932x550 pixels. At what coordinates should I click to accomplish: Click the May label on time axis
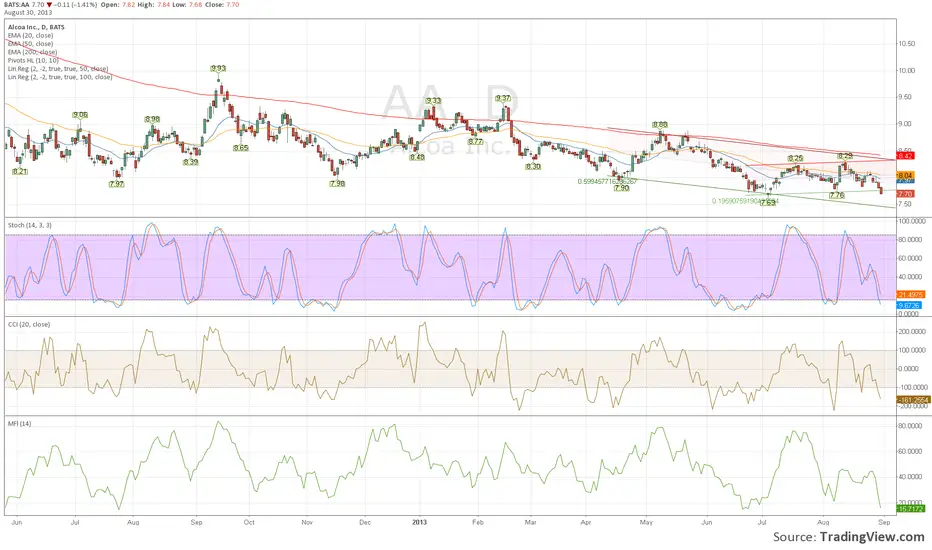click(x=646, y=523)
